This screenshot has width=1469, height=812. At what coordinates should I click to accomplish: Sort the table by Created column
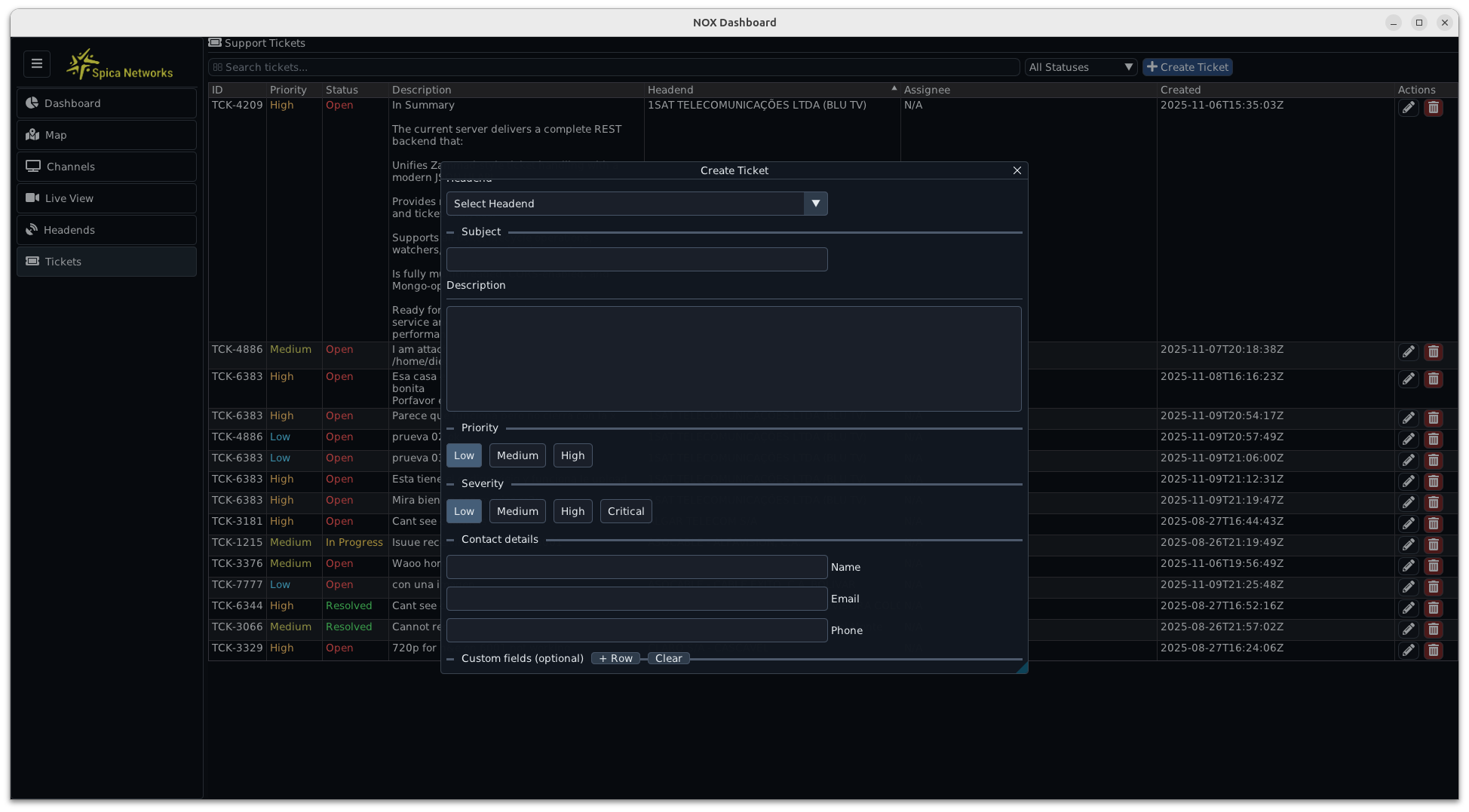(x=1275, y=90)
